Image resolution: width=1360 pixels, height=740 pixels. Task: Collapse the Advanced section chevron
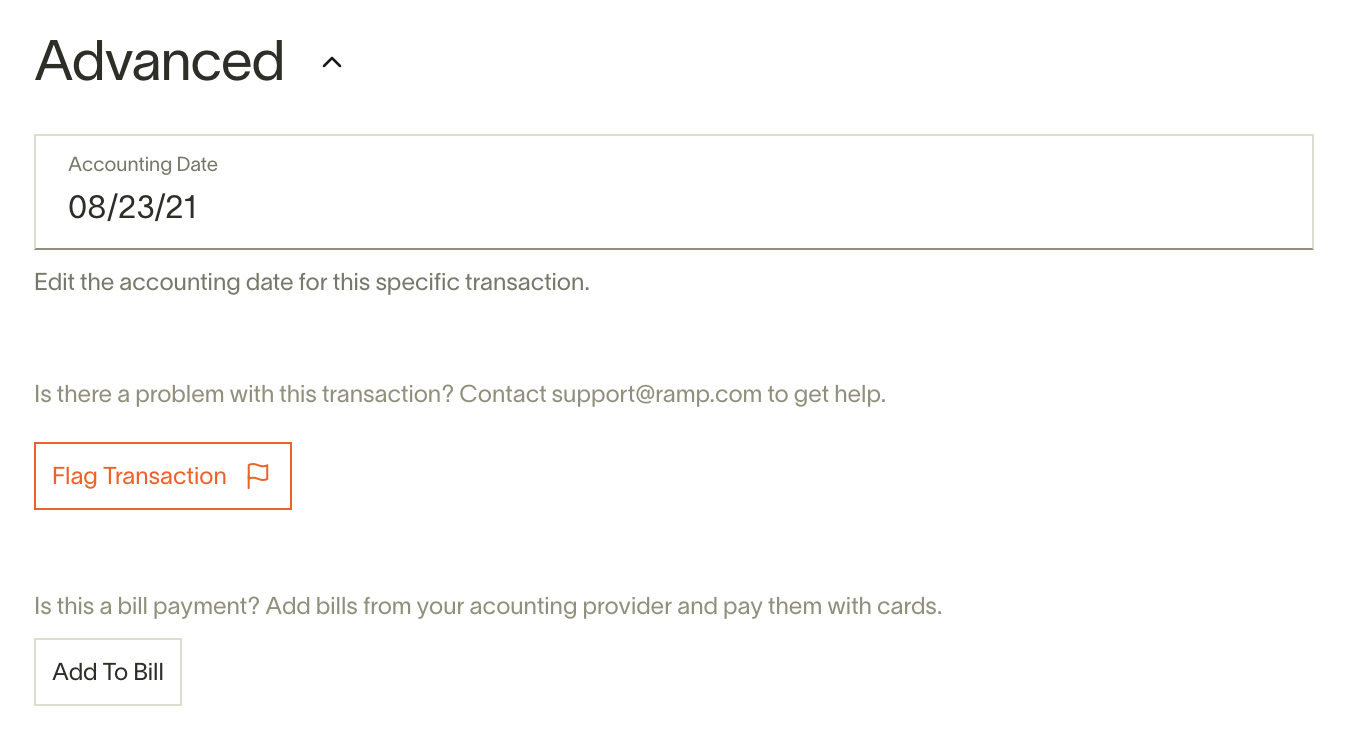point(332,63)
